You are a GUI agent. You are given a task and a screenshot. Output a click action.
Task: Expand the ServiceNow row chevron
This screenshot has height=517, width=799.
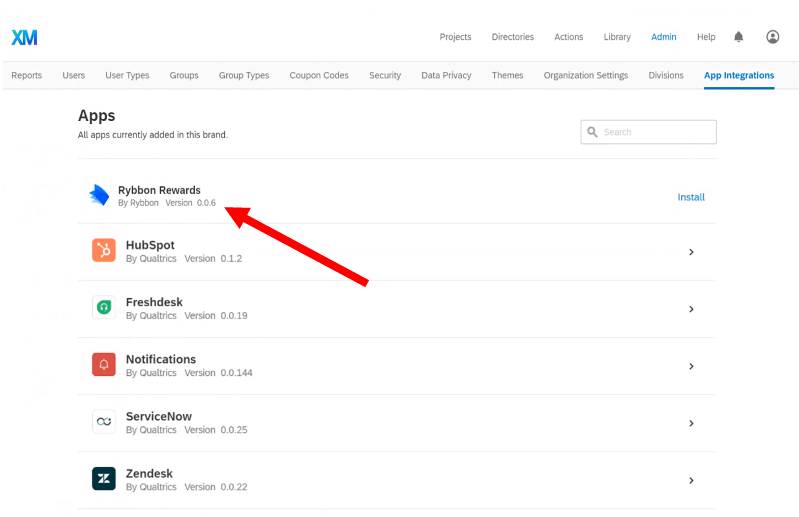[x=691, y=423]
